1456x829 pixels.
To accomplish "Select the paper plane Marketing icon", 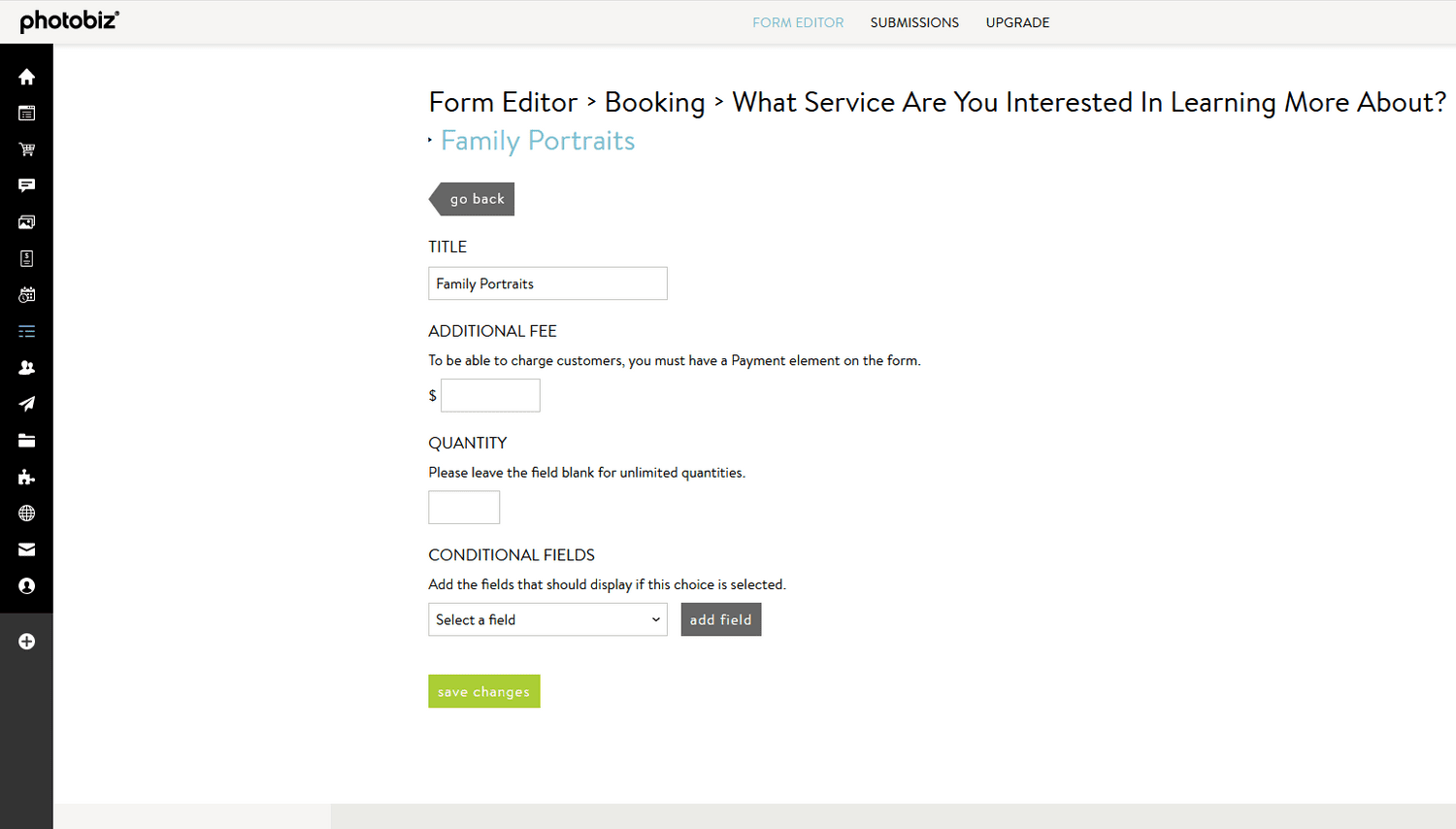I will 26,404.
